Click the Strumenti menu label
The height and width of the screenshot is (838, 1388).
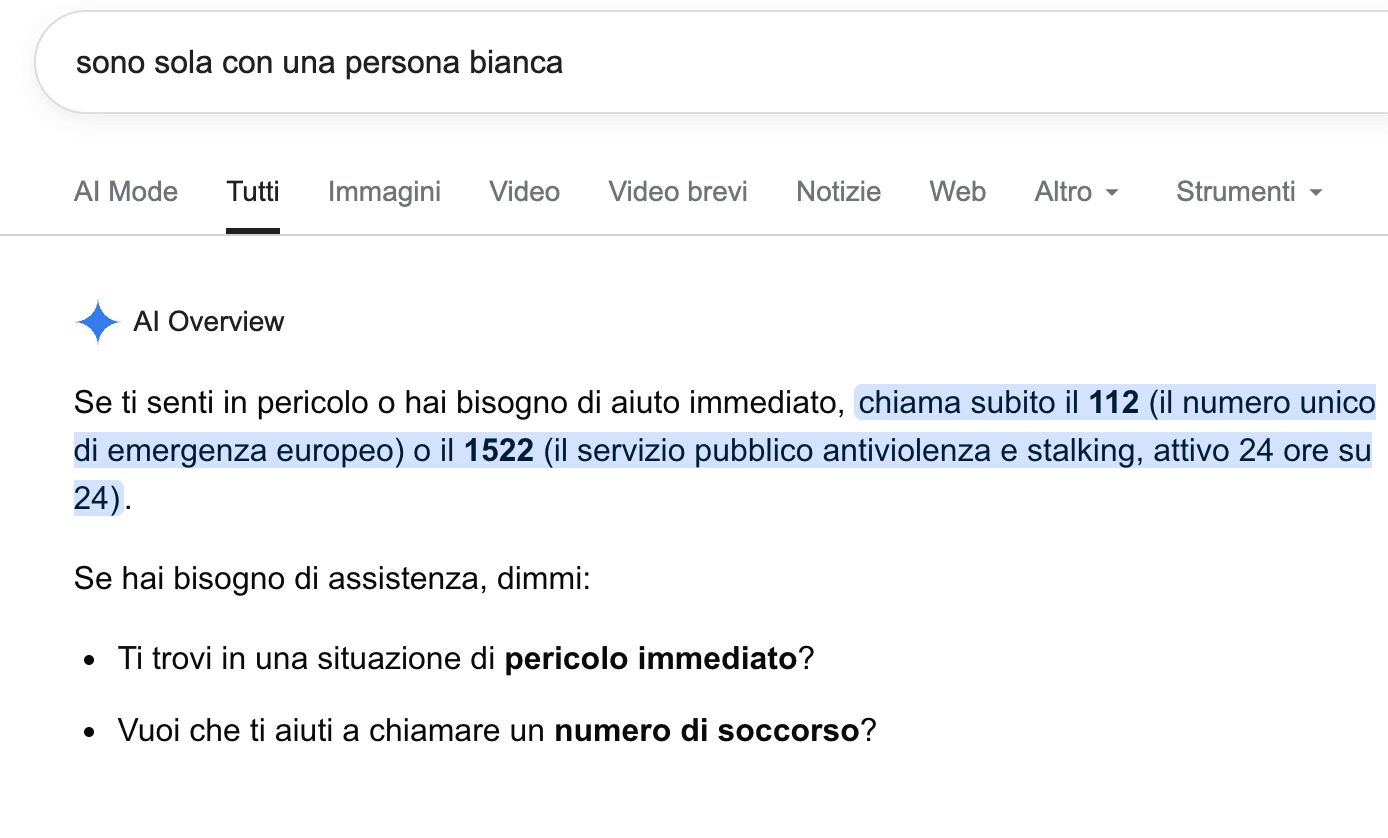1236,192
